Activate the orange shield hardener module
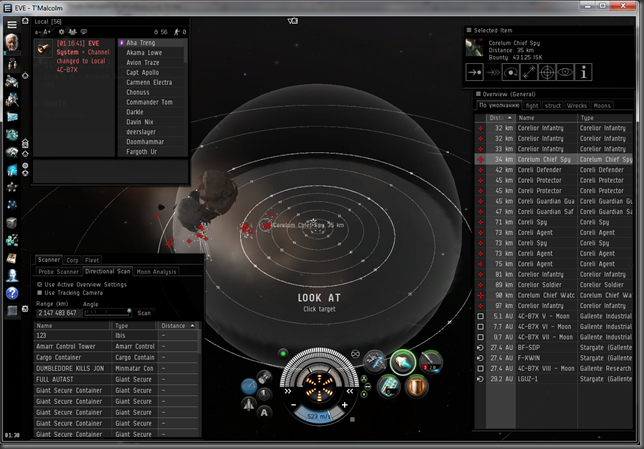The height and width of the screenshot is (449, 644). (416, 387)
